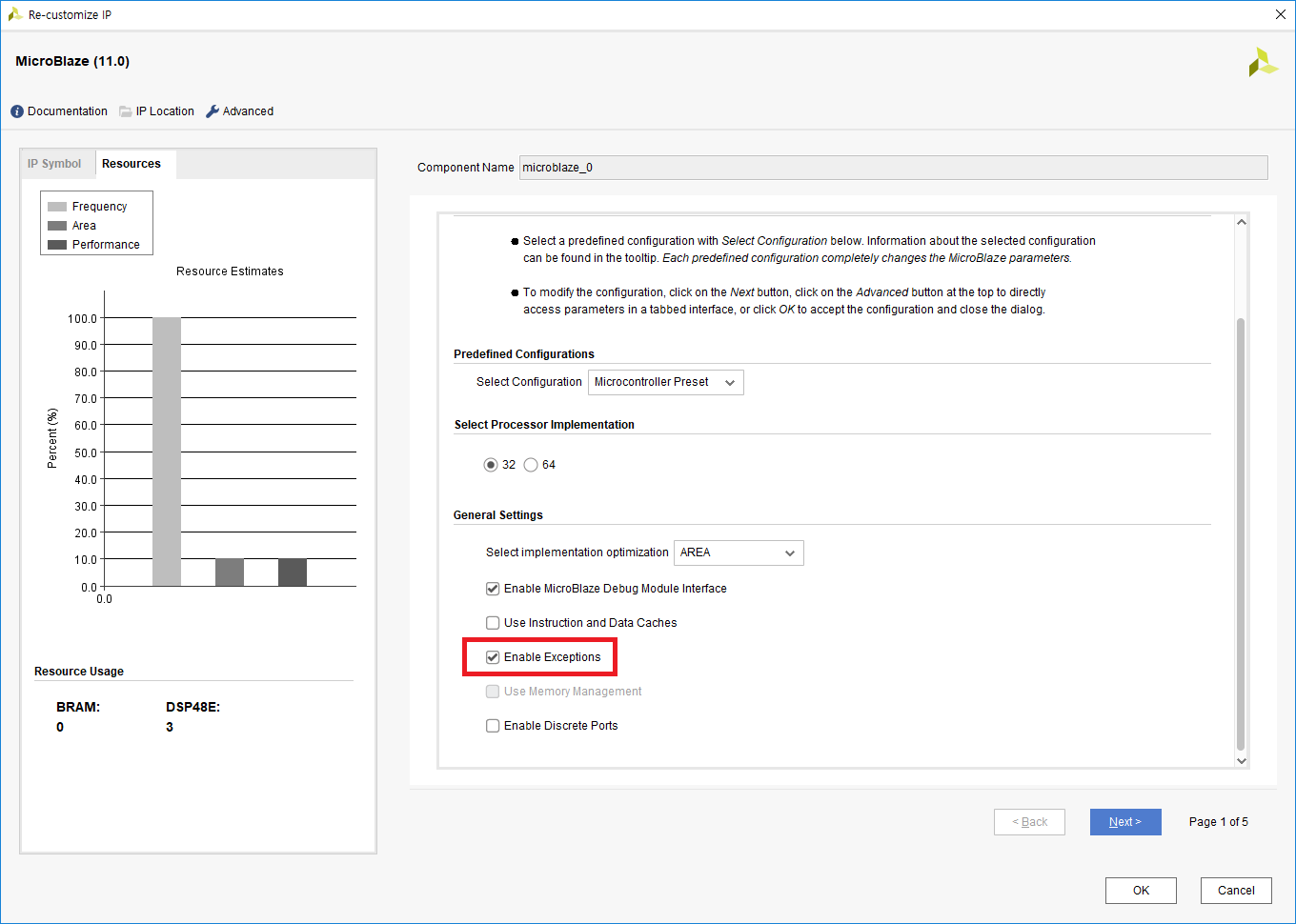Click the IP Location folder icon
The width and height of the screenshot is (1296, 924).
[x=126, y=111]
